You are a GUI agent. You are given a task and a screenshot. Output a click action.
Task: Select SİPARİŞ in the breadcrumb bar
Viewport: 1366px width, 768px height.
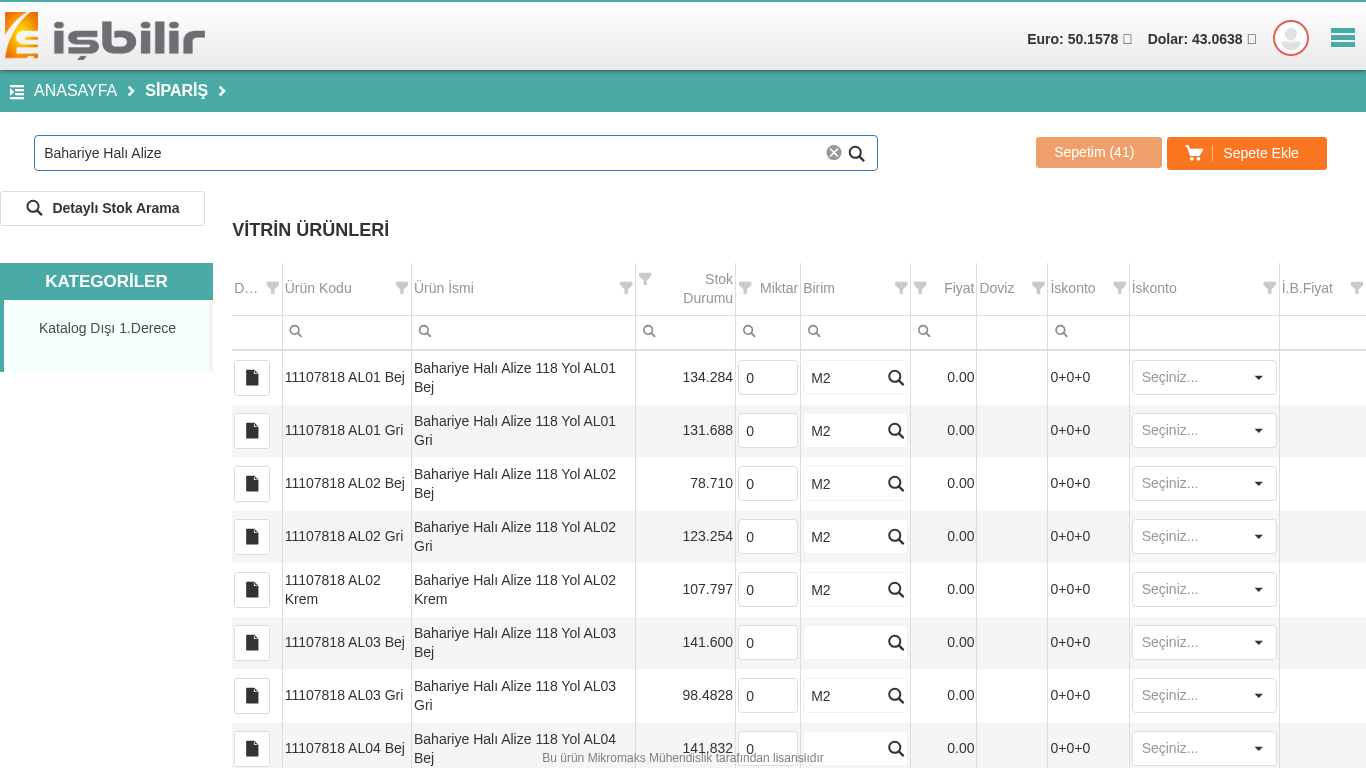click(176, 91)
